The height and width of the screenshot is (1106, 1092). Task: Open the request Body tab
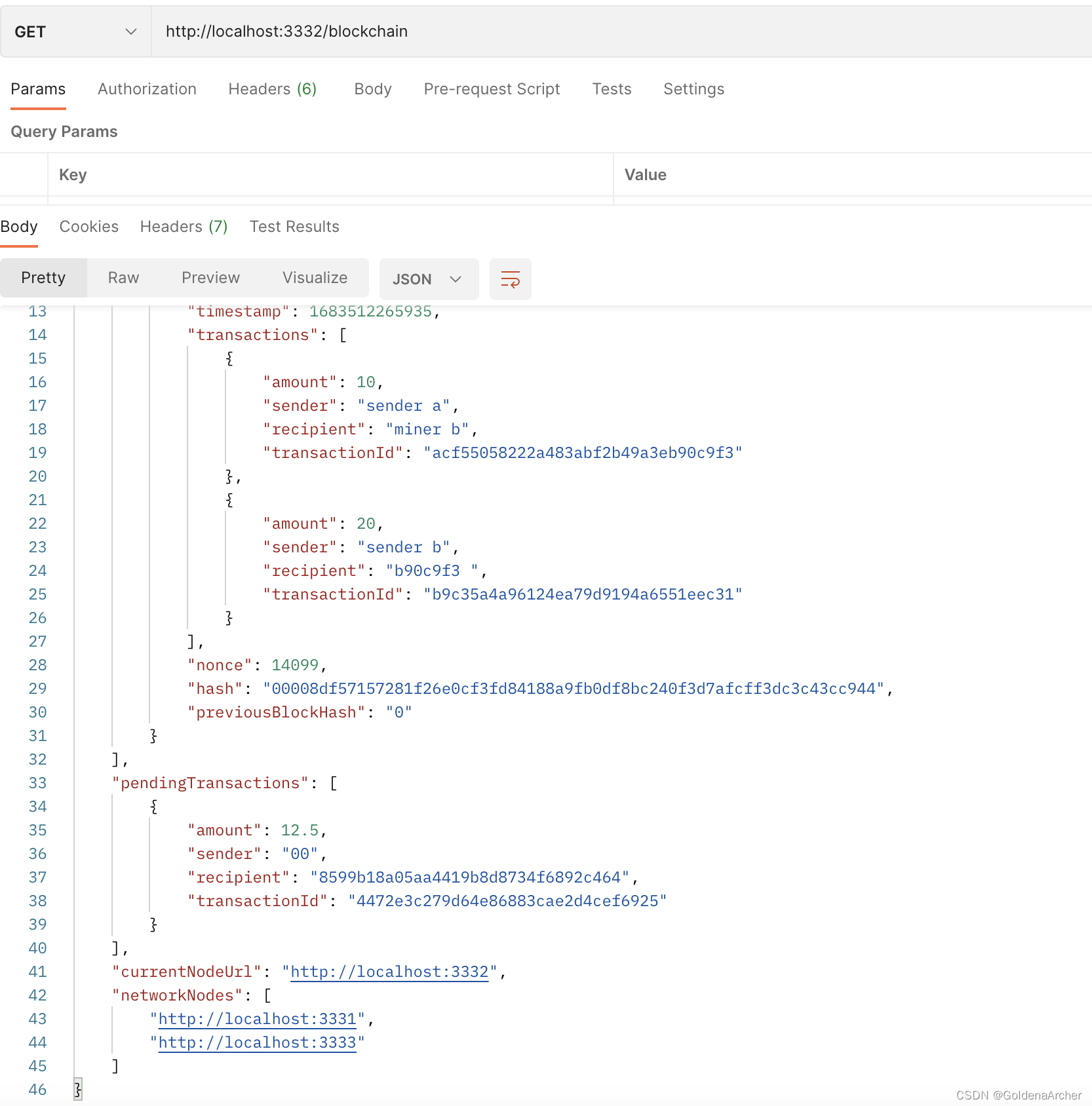(x=373, y=89)
